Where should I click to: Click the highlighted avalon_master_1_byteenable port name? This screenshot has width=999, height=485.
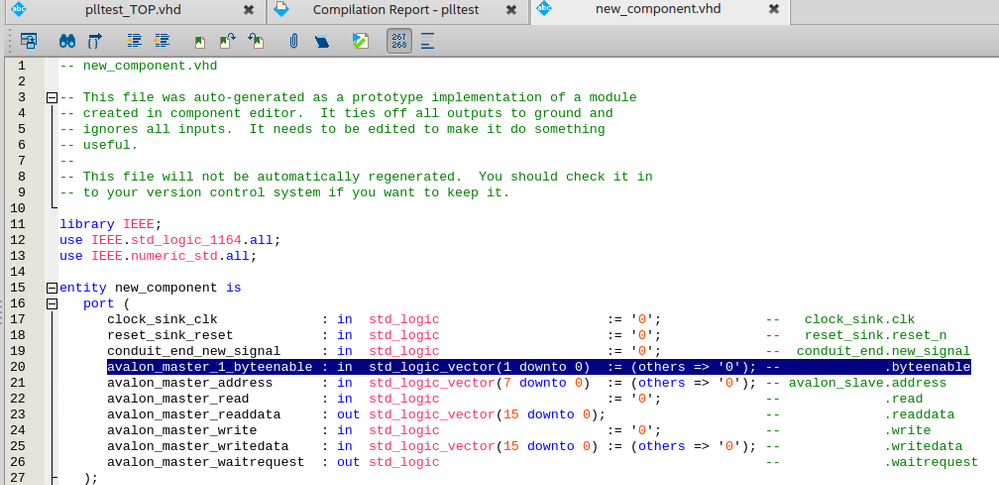[x=210, y=367]
